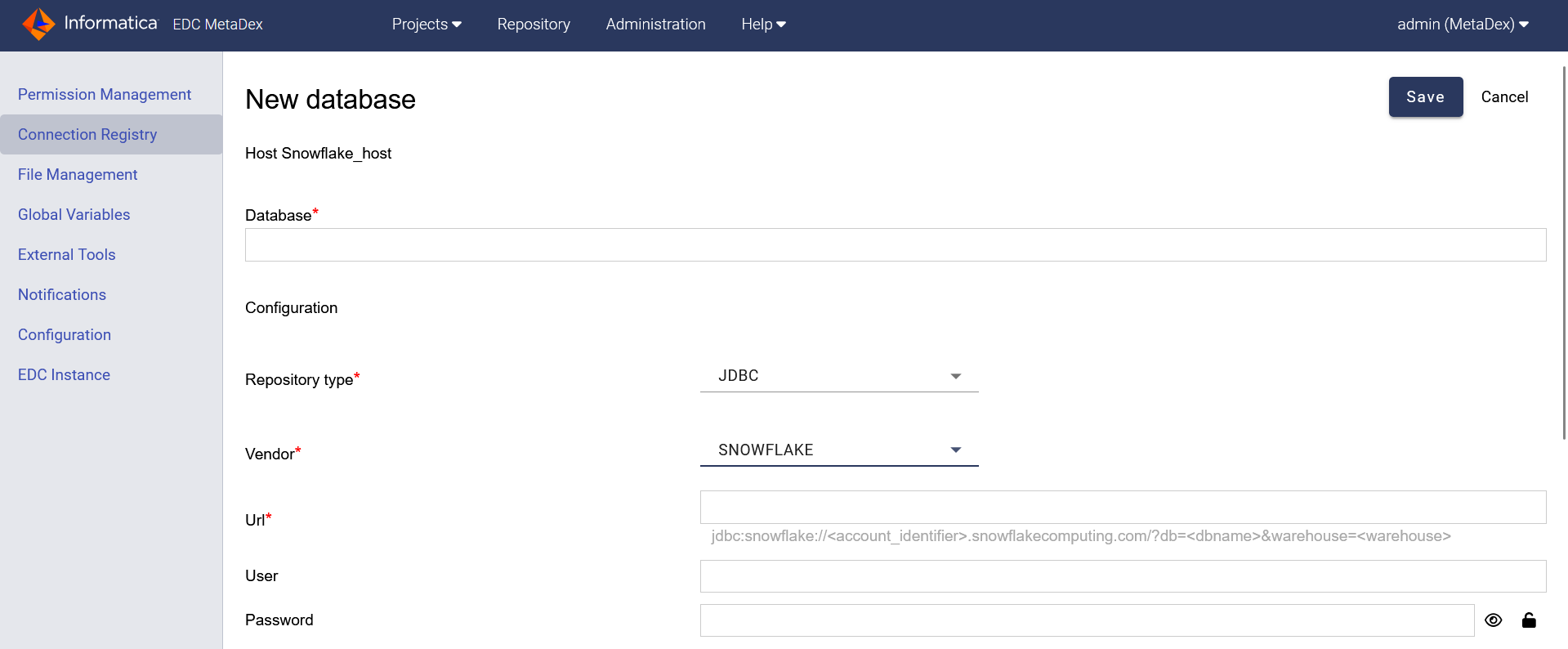Expand the Help dropdown menu
Viewport: 1568px width, 649px height.
(x=763, y=25)
